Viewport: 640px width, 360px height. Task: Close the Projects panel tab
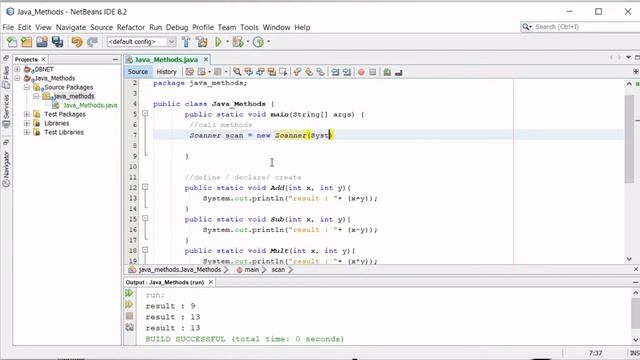43,59
